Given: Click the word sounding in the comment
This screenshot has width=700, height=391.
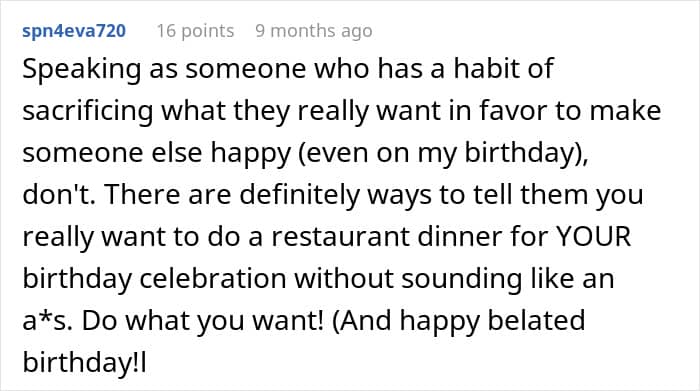Looking at the screenshot, I should click(x=461, y=279).
